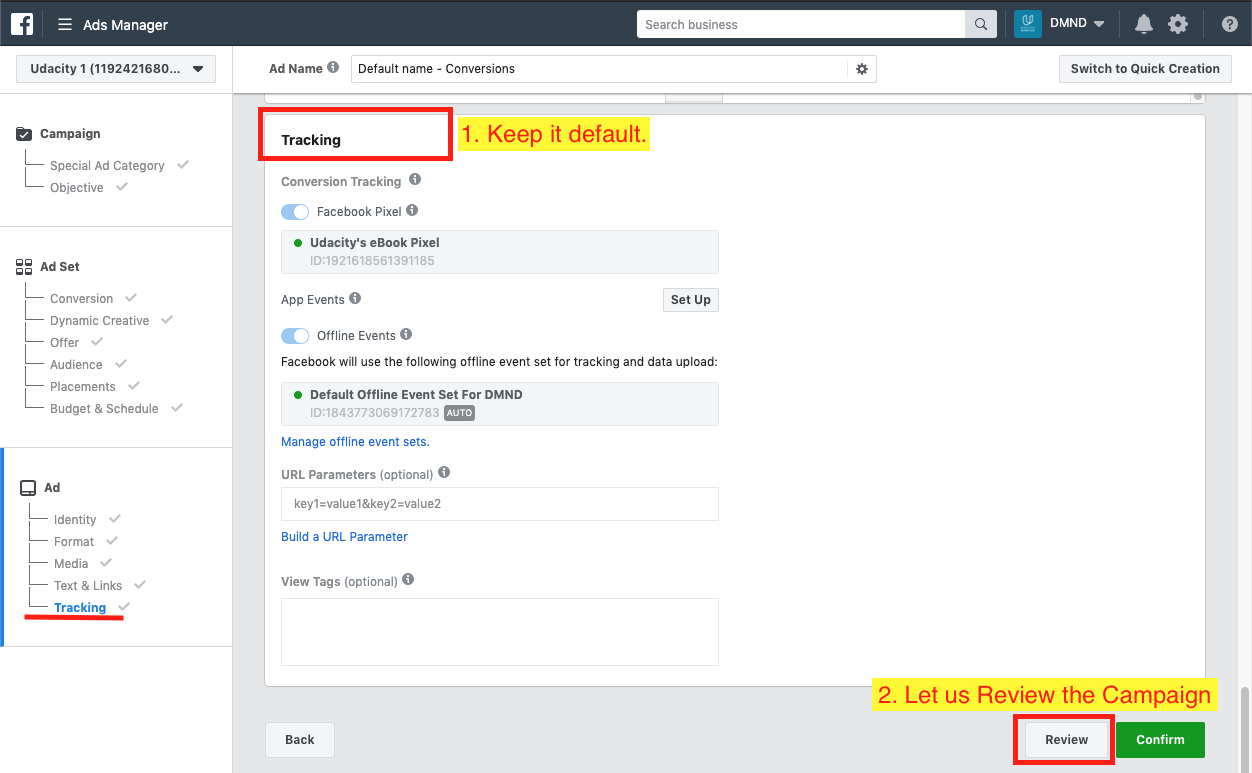The width and height of the screenshot is (1252, 773).
Task: Toggle the Facebook Pixel switch
Action: 295,211
